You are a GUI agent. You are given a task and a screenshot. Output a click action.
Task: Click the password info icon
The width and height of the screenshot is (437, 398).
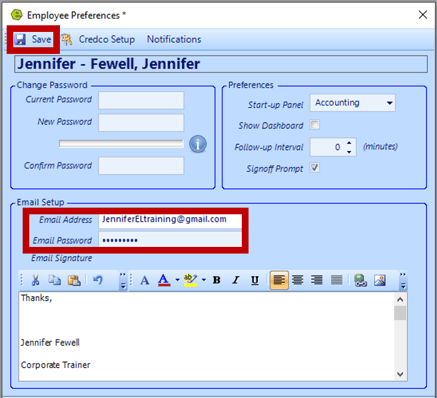tap(198, 144)
